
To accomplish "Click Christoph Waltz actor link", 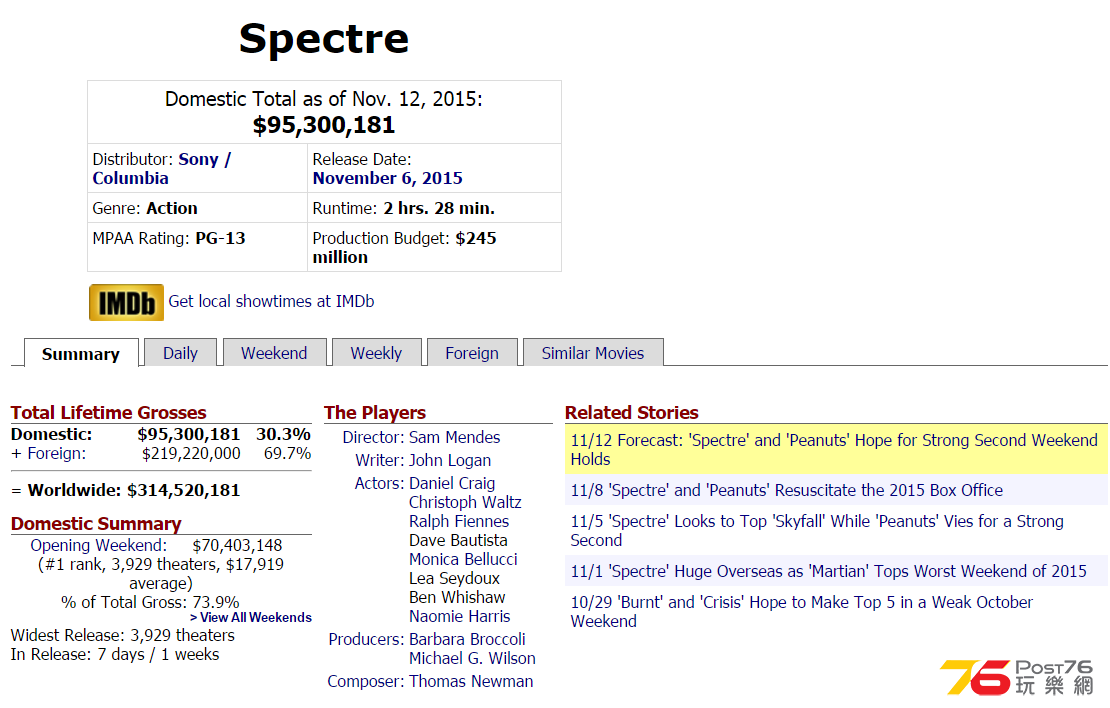I will click(465, 502).
